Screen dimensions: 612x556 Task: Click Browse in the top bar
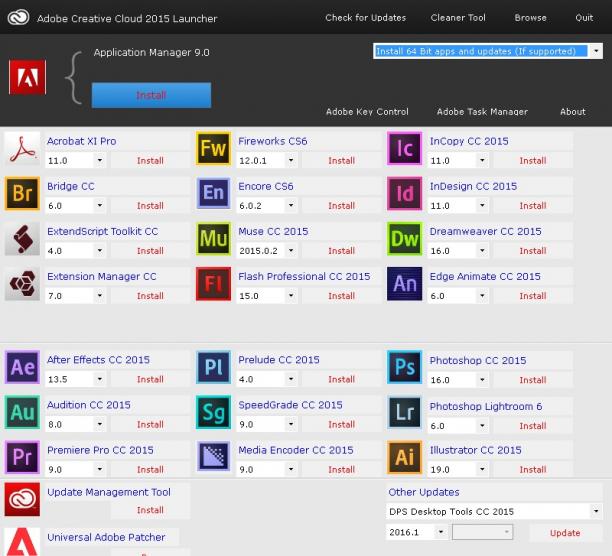click(x=530, y=18)
